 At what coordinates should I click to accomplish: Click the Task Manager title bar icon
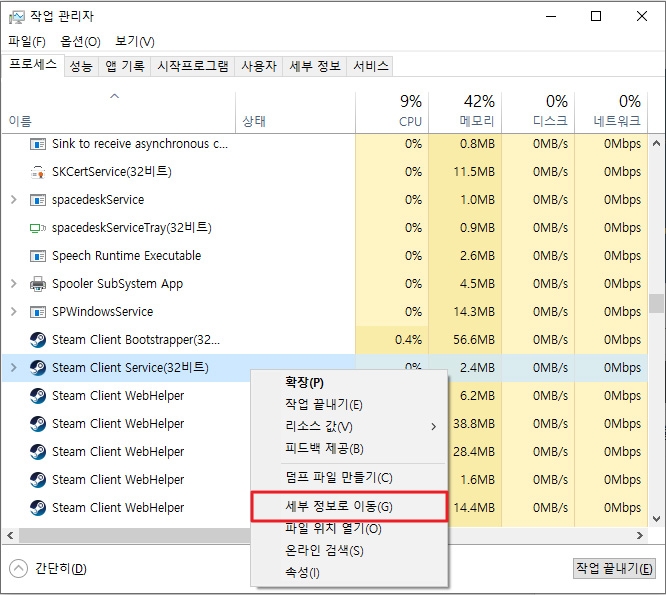(x=17, y=17)
